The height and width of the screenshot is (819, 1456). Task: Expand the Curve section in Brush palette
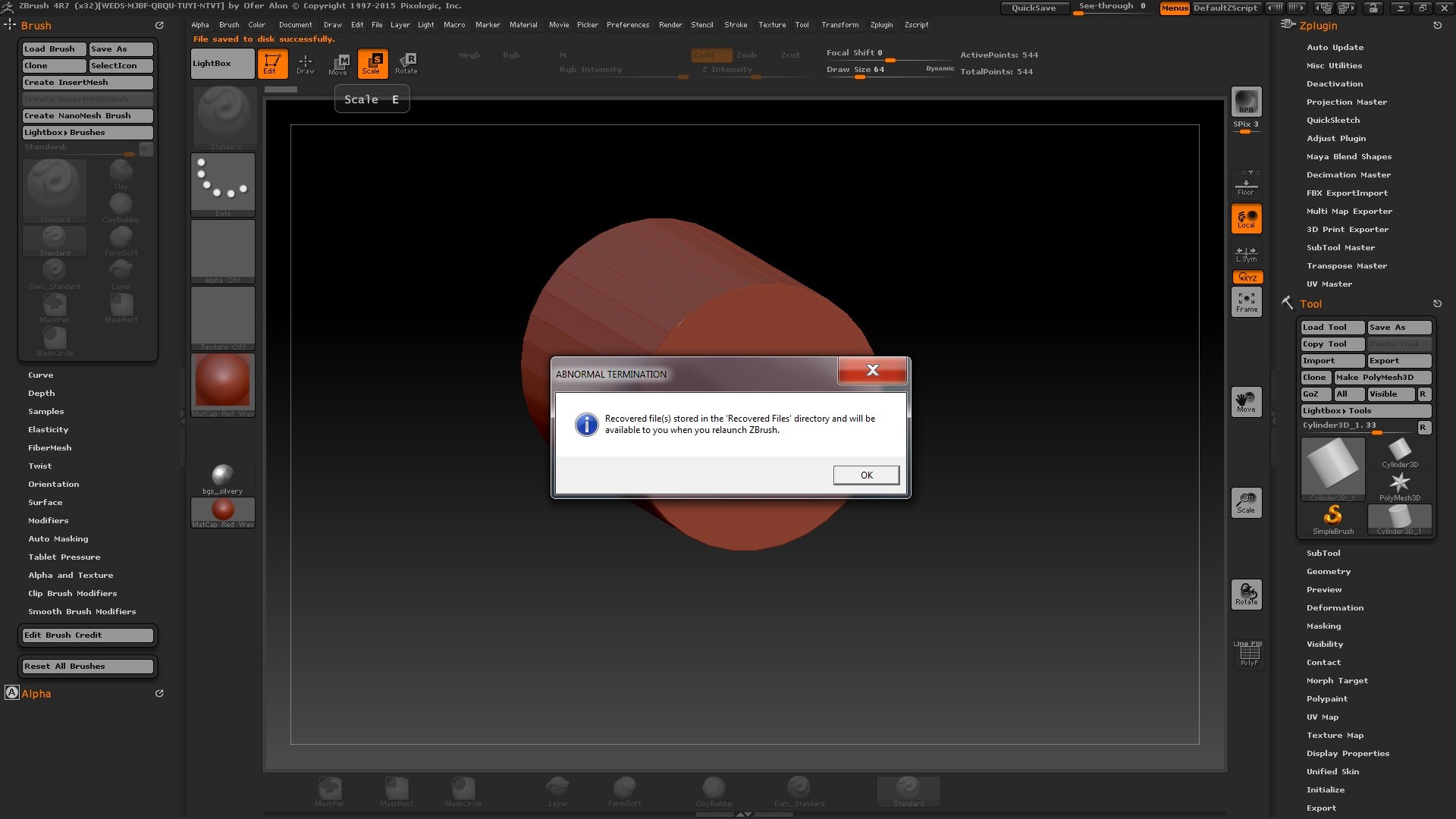pos(41,375)
